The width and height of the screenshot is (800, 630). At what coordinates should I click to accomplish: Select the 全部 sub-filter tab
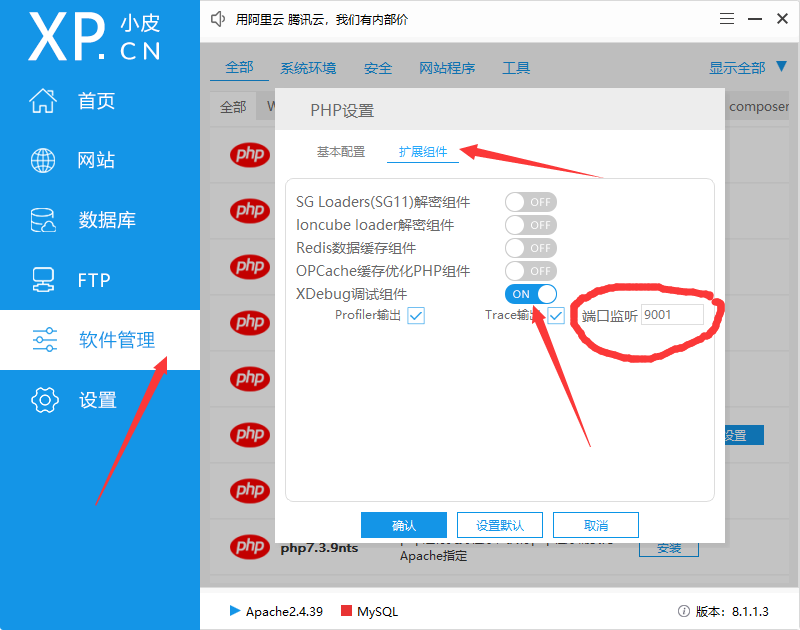[x=233, y=107]
